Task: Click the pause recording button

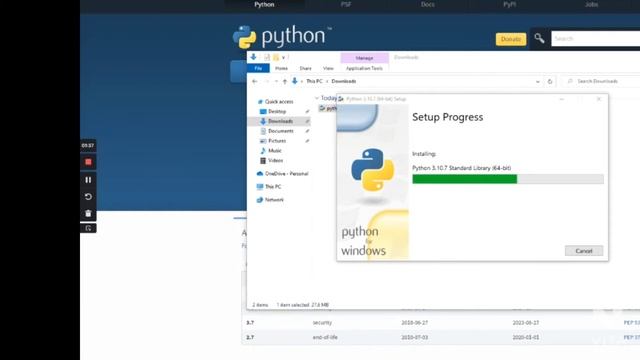Action: 88,180
